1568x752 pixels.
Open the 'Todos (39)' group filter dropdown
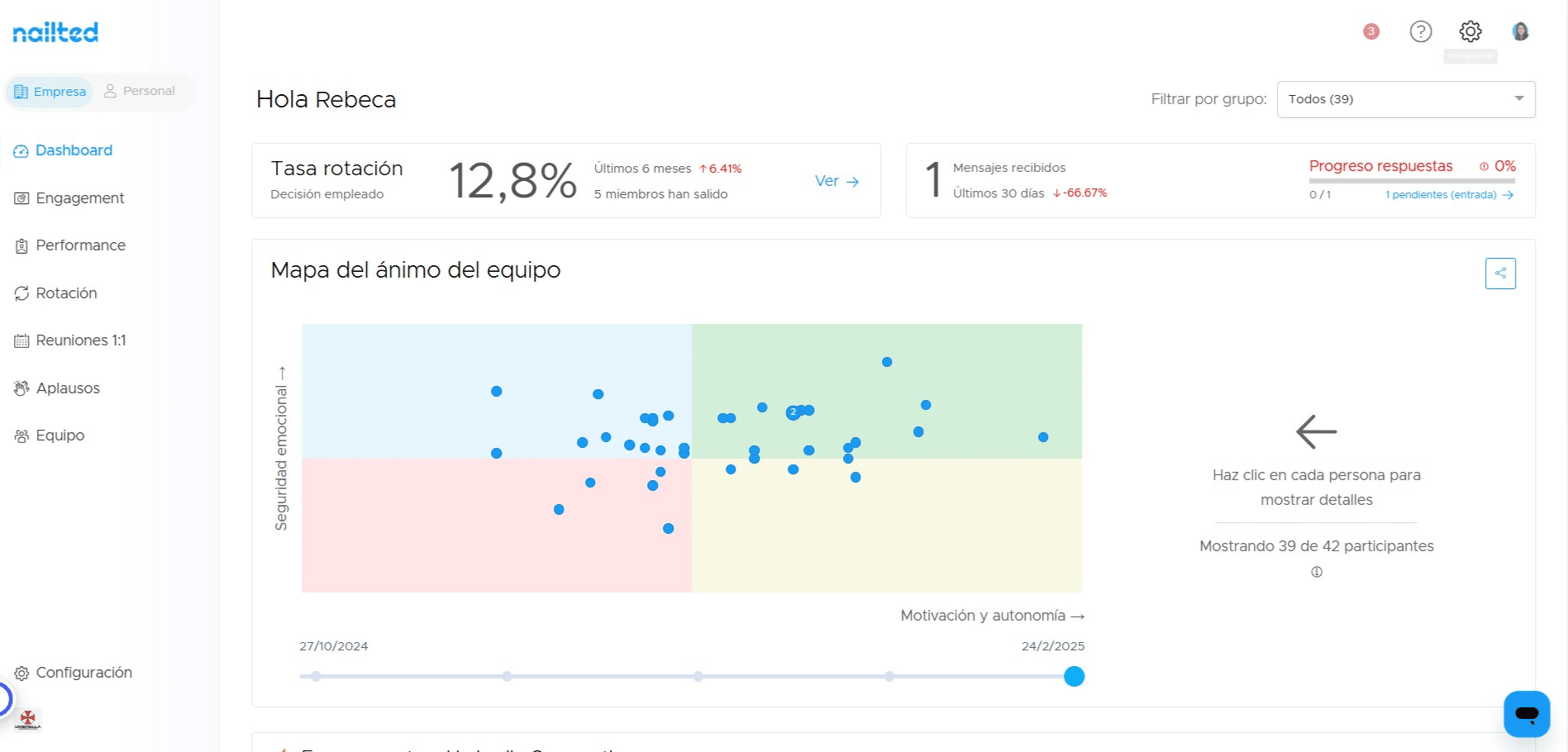click(x=1405, y=98)
